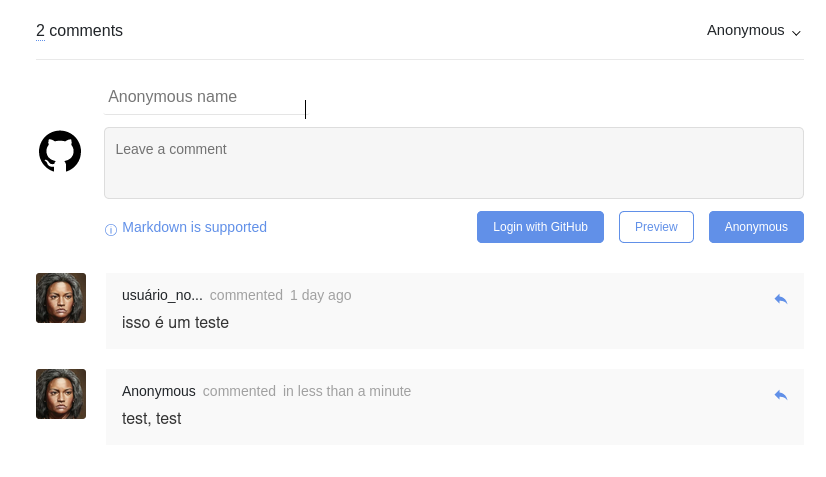
Task: Open the usuário_no... author name
Action: (162, 295)
